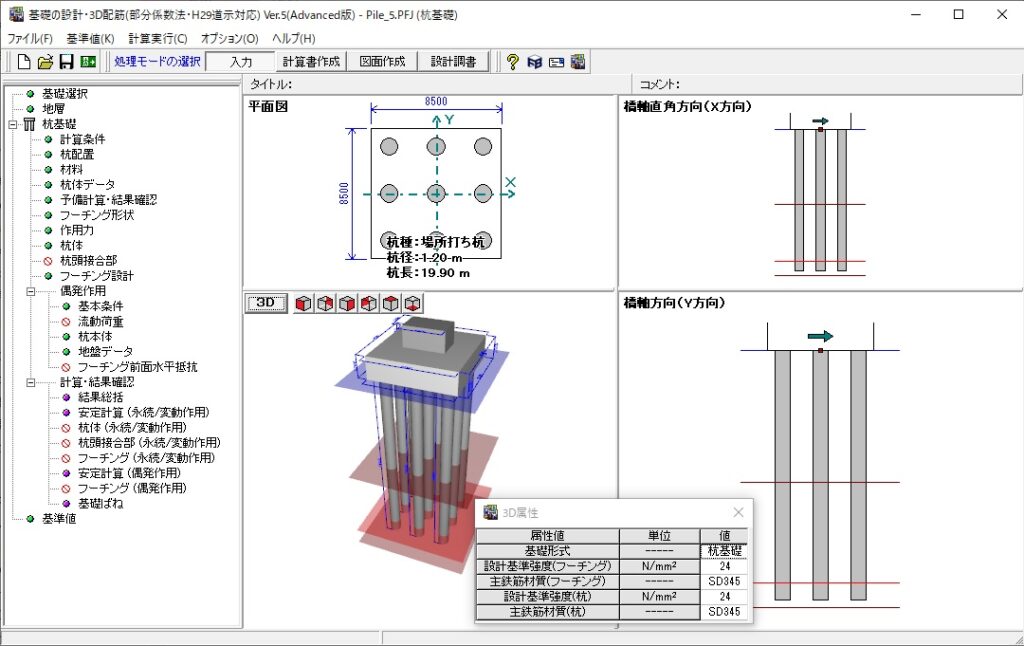Select the rightmost cube view icon
This screenshot has width=1024, height=646.
tap(412, 303)
